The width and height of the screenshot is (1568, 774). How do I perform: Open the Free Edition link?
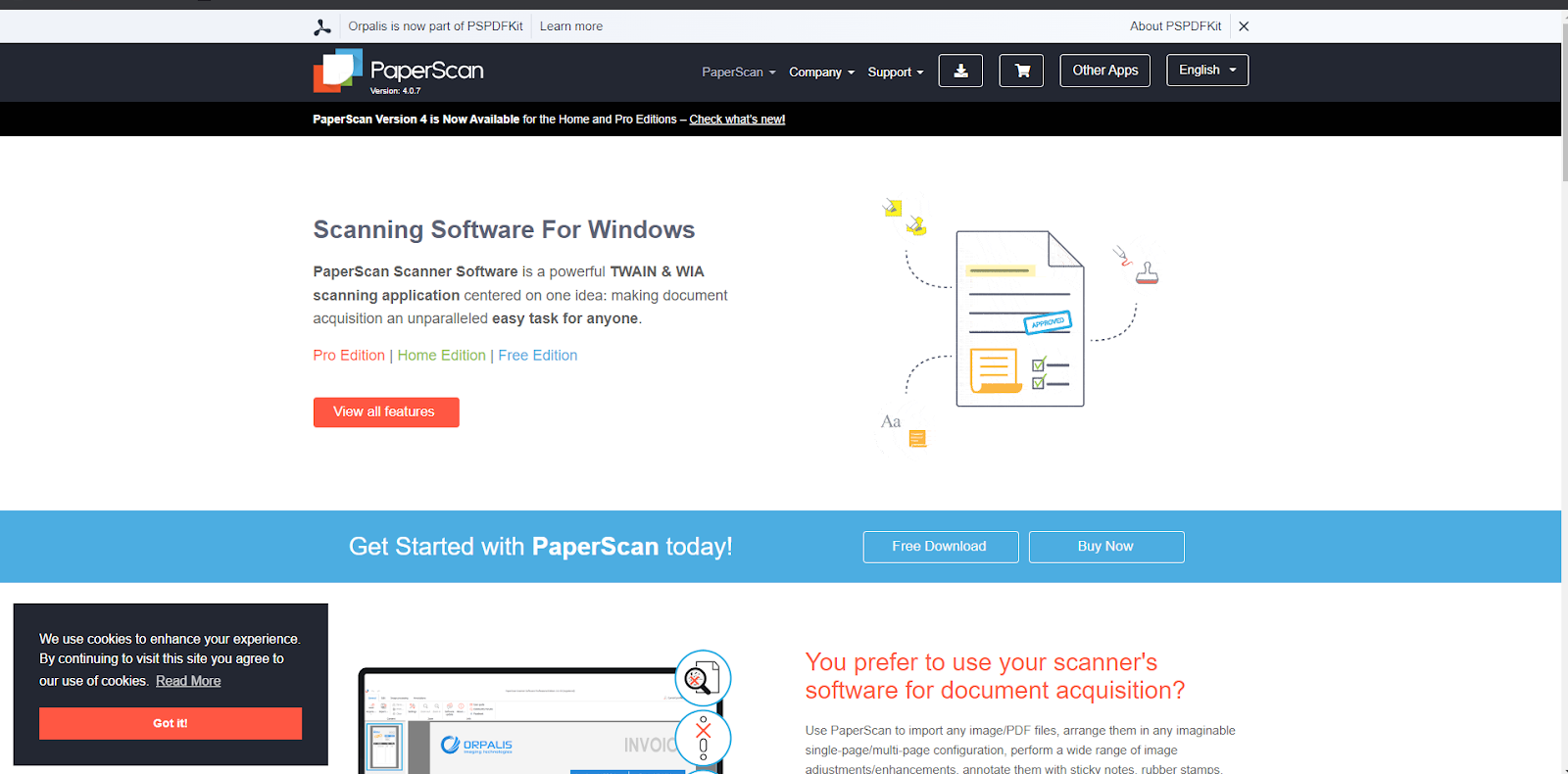click(537, 356)
